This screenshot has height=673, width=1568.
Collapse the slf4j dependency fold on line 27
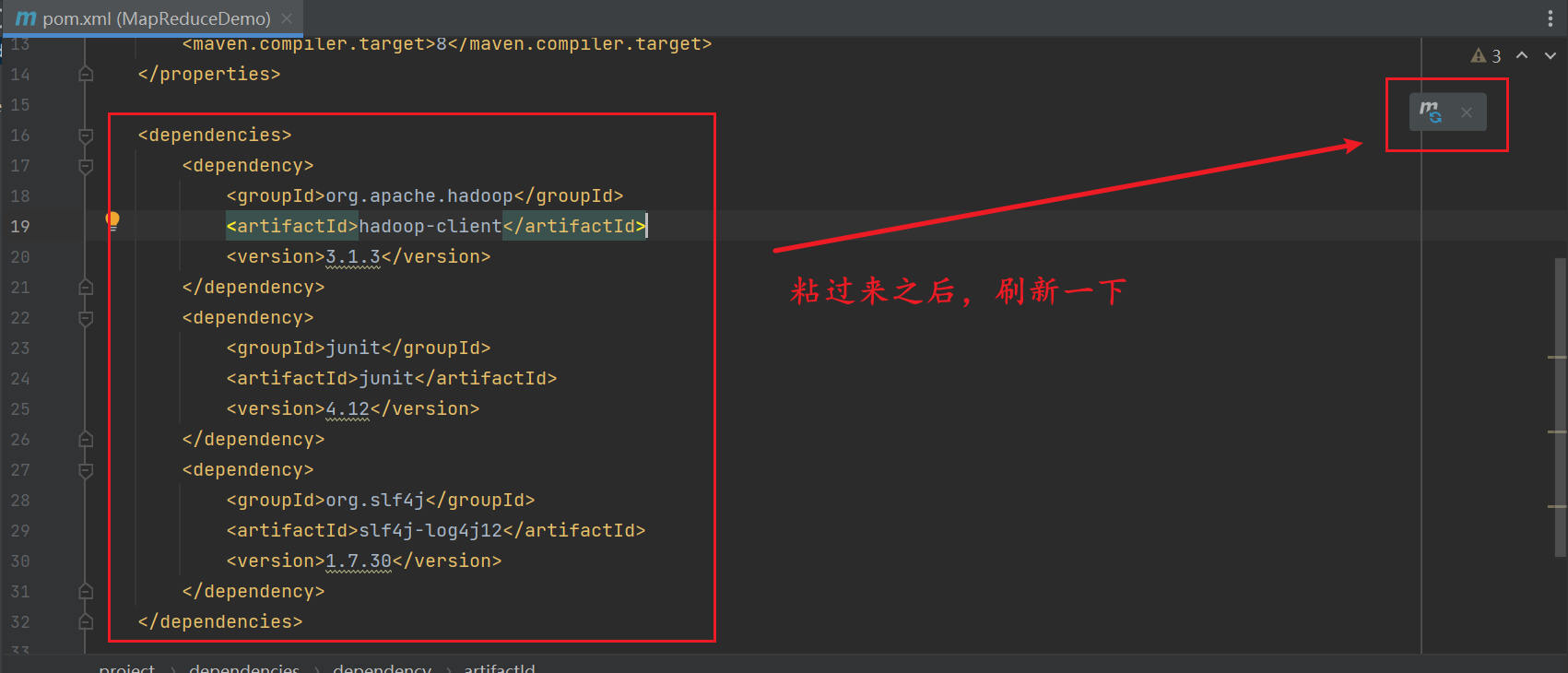[86, 470]
